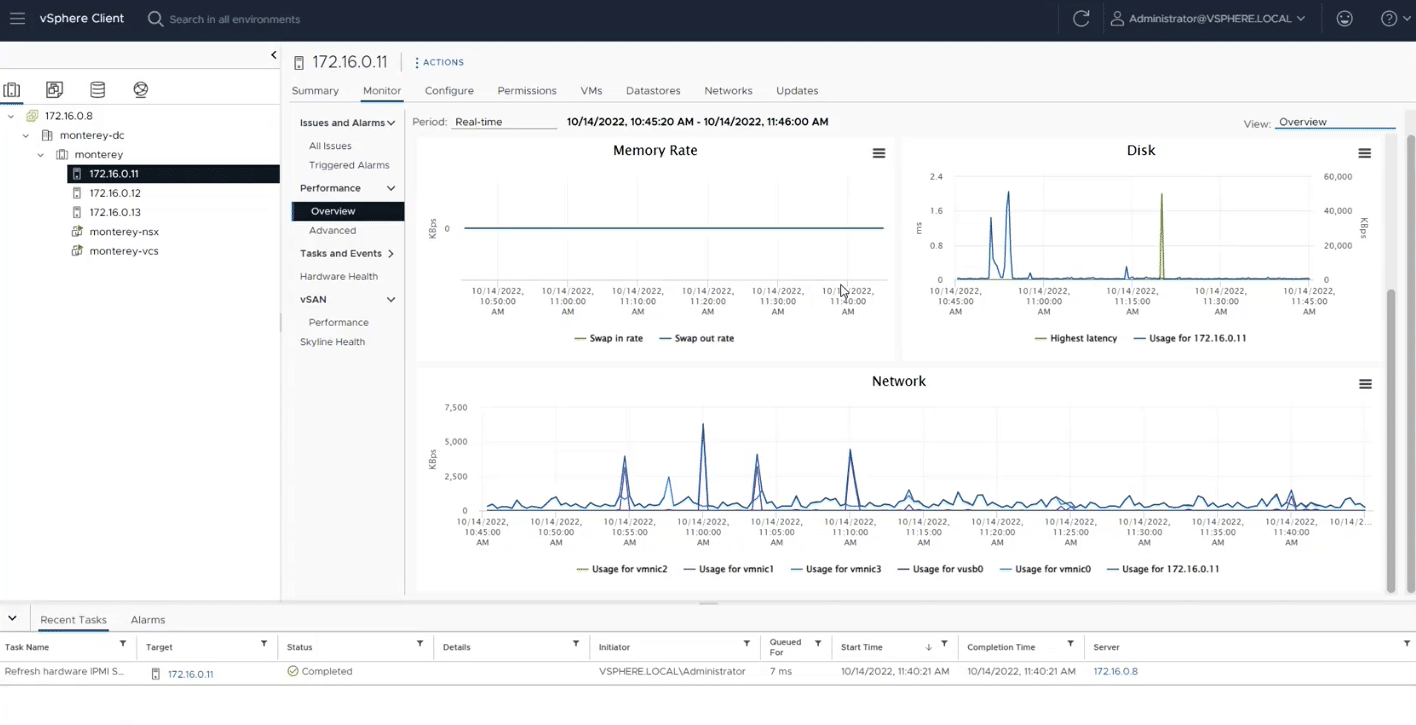The image size is (1416, 725).
Task: Switch to Hosts and Clusters inventory view
Action: 12,90
